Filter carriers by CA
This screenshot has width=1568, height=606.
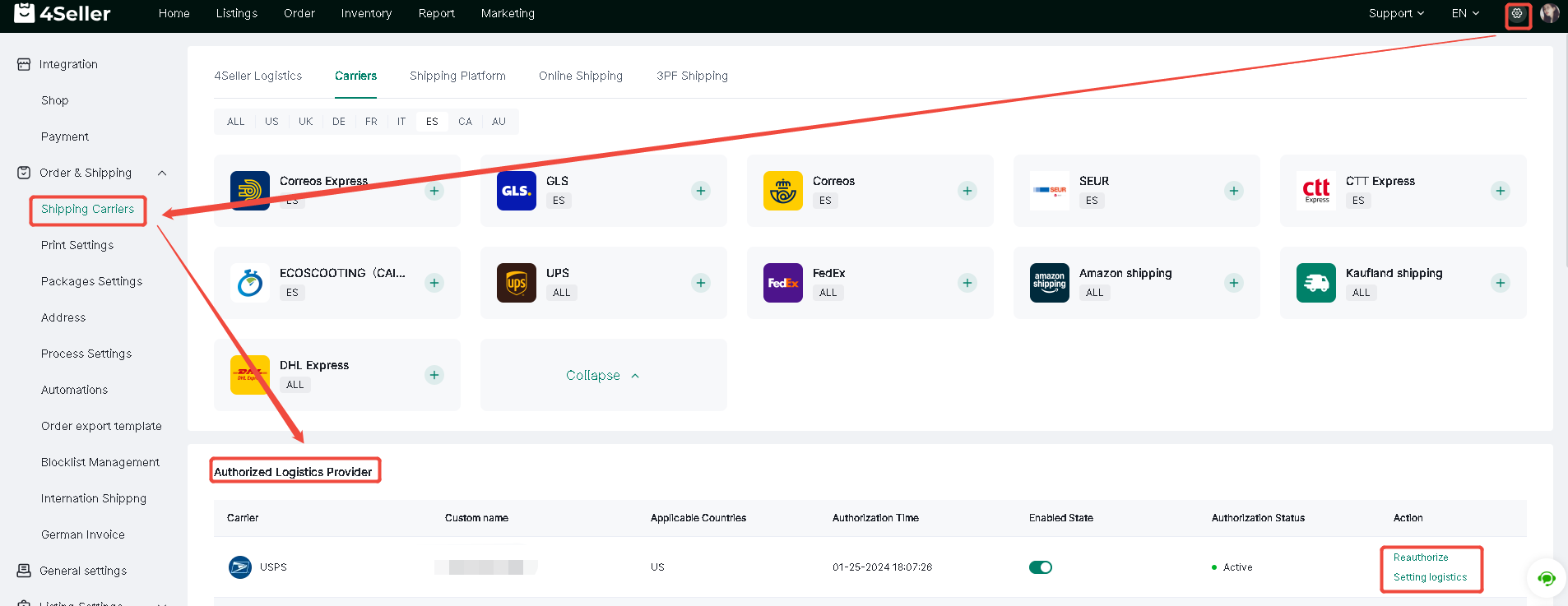(x=465, y=122)
